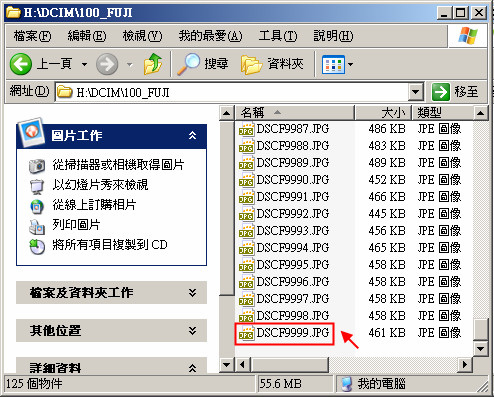
Task: Click the JPG icon of DSCF9995.JPG
Action: click(x=246, y=265)
